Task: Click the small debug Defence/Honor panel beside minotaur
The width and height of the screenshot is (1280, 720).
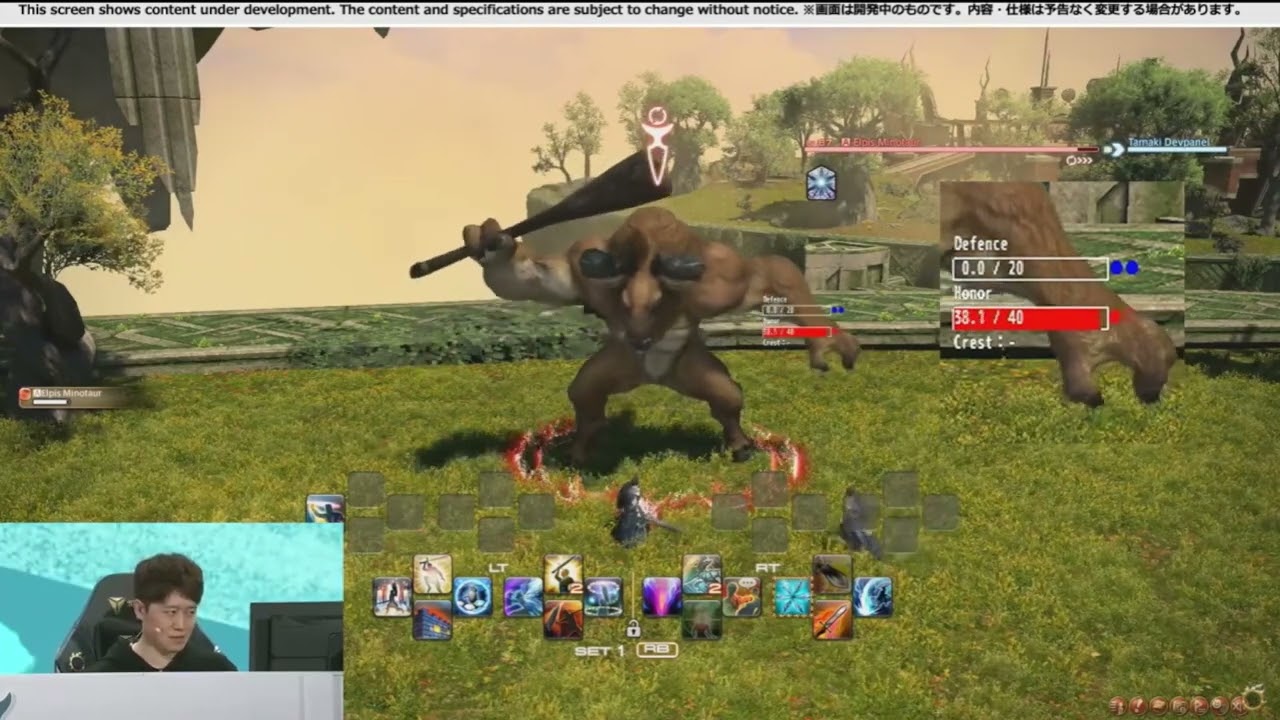Action: 803,320
